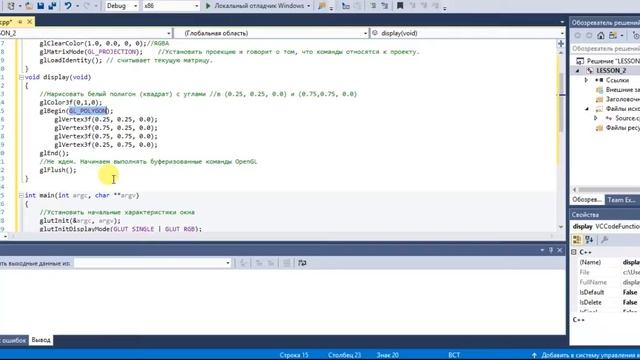
Task: Toggle word wrap in Output panel
Action: [302, 263]
